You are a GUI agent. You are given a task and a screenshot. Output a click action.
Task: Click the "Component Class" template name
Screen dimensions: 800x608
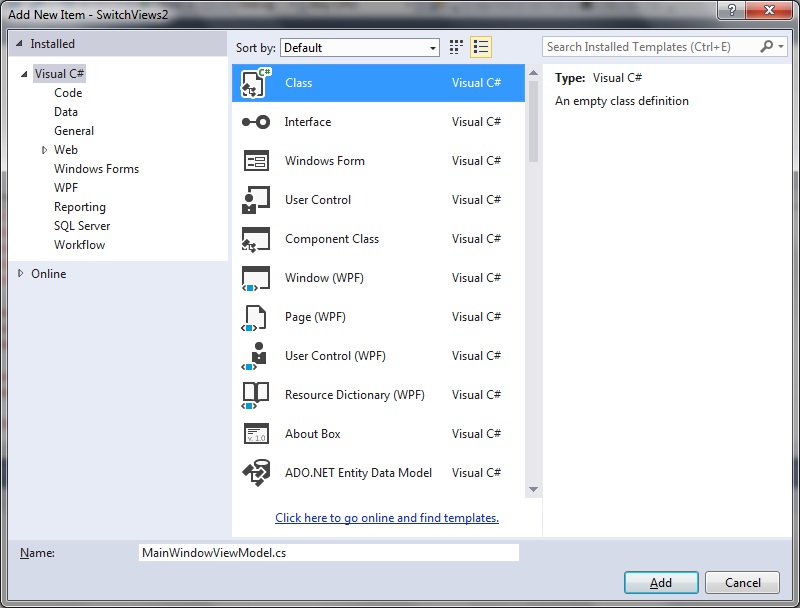click(332, 239)
